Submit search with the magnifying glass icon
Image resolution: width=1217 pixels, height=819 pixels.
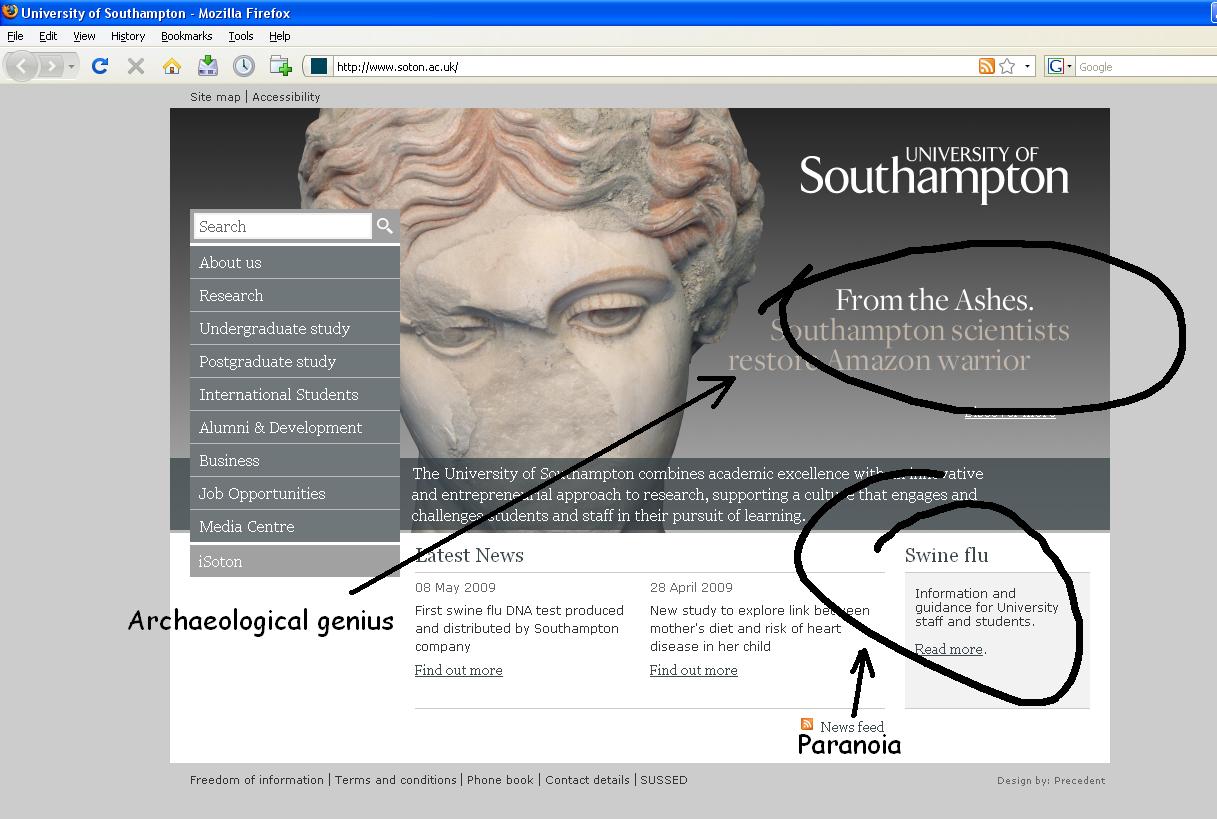pos(385,226)
